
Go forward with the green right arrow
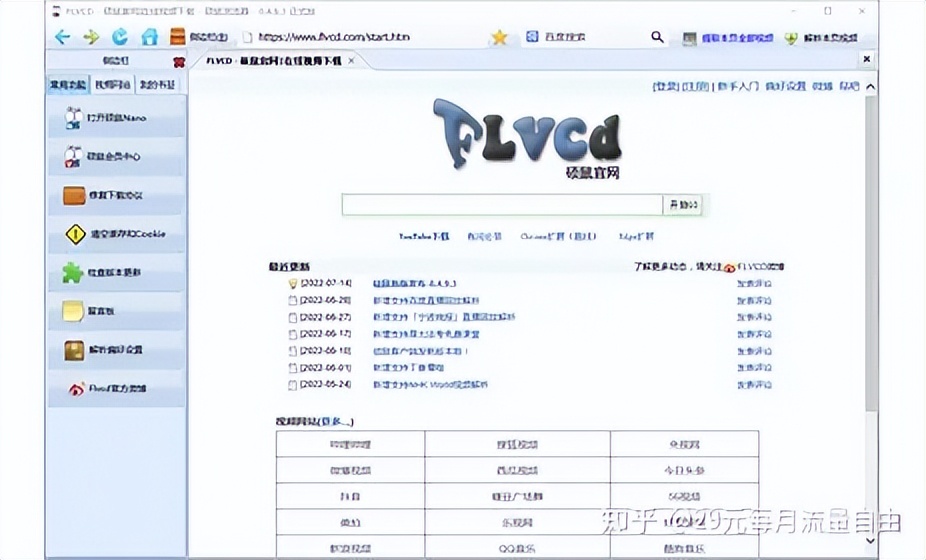91,37
